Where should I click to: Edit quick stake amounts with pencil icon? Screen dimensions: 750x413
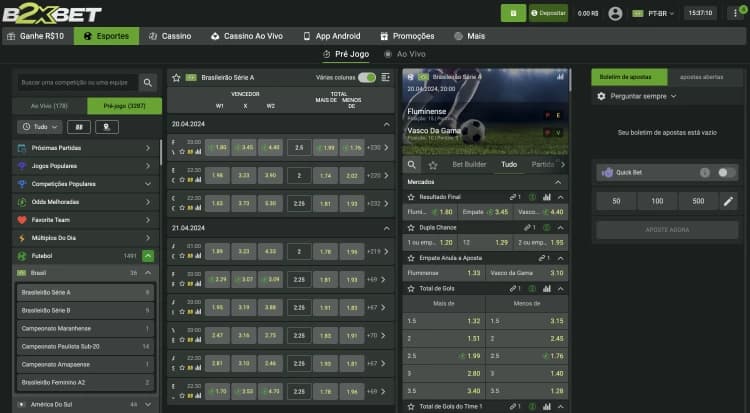point(728,201)
